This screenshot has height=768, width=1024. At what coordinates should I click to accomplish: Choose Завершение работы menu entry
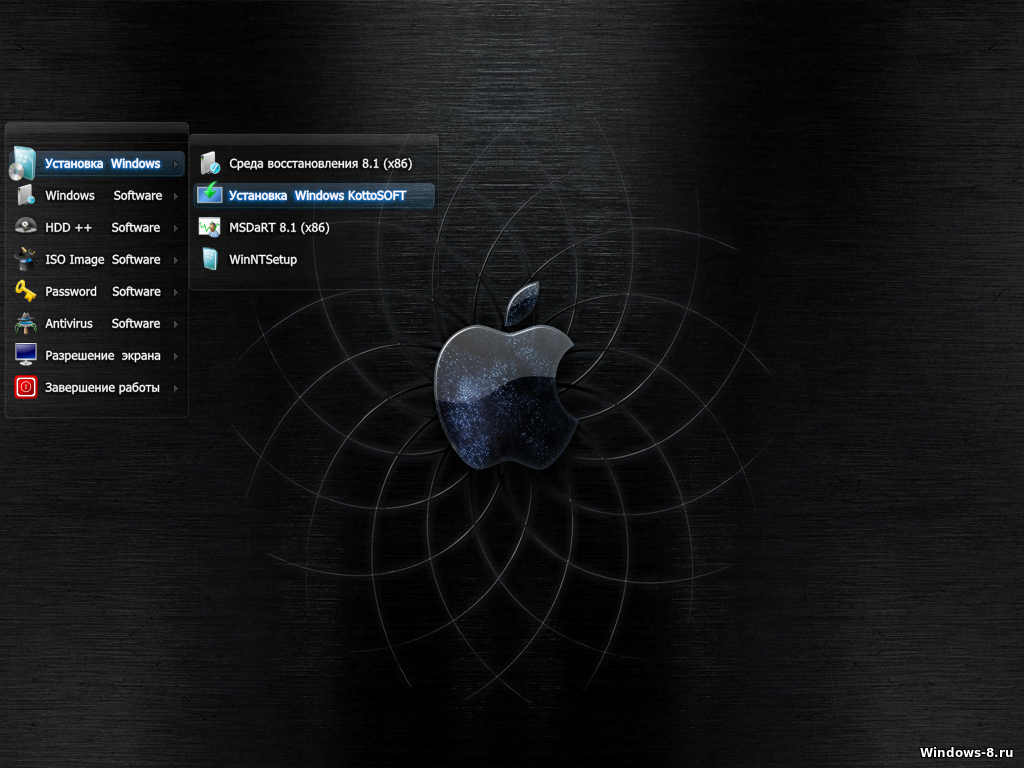point(97,387)
